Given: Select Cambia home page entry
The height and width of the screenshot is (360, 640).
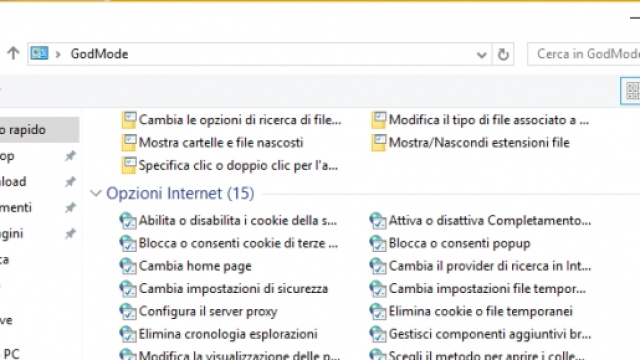Looking at the screenshot, I should (195, 266).
